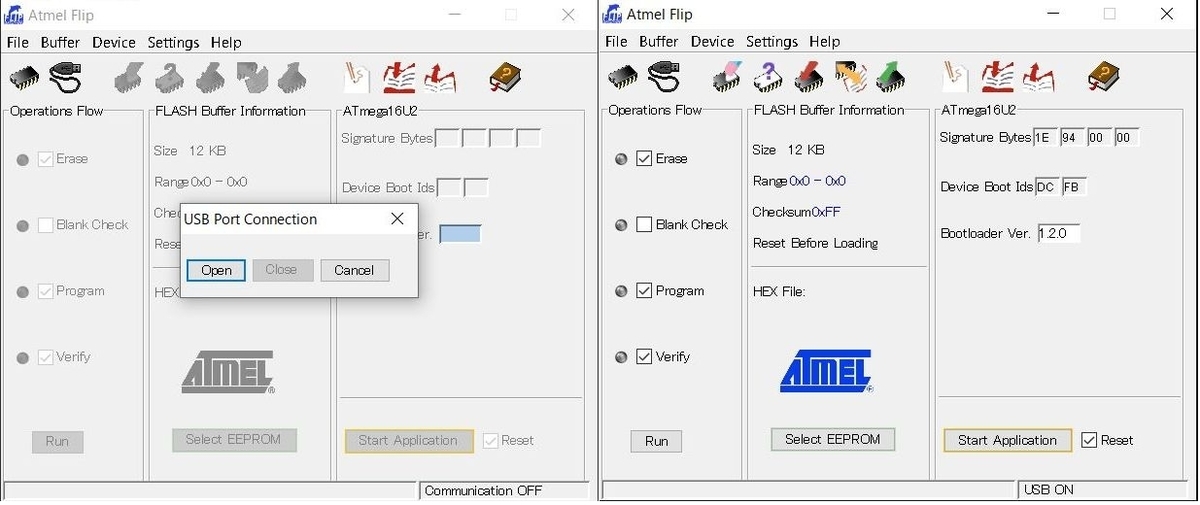Screen dimensions: 1200x505
Task: Click Program Target Device red-arrow icon, right window
Action: (808, 76)
